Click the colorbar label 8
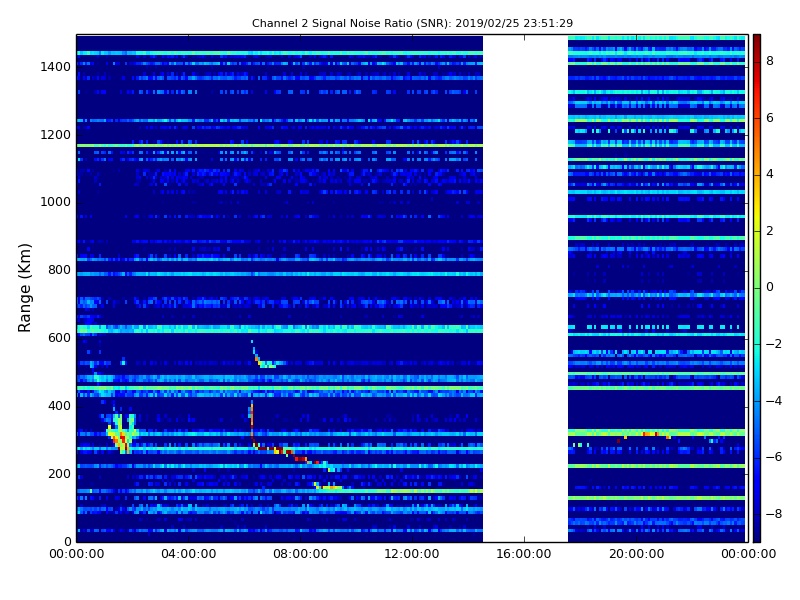800x600 pixels. (770, 61)
